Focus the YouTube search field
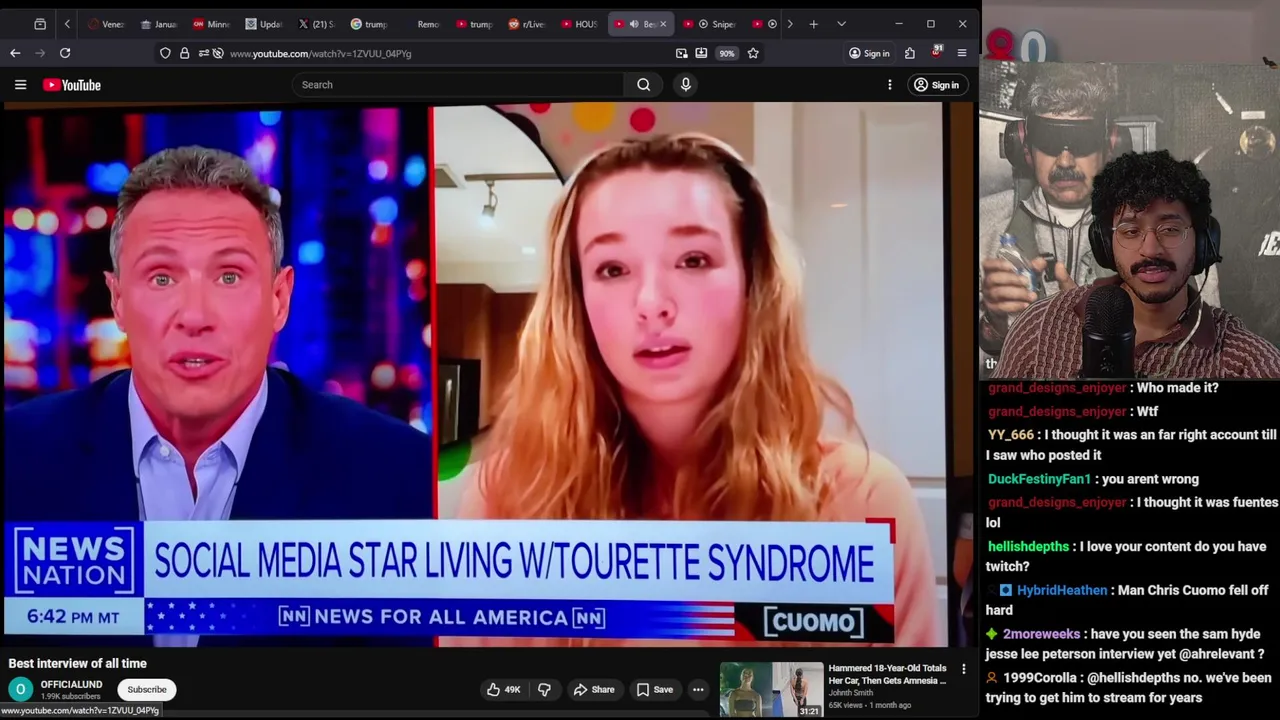1280x720 pixels. point(458,85)
